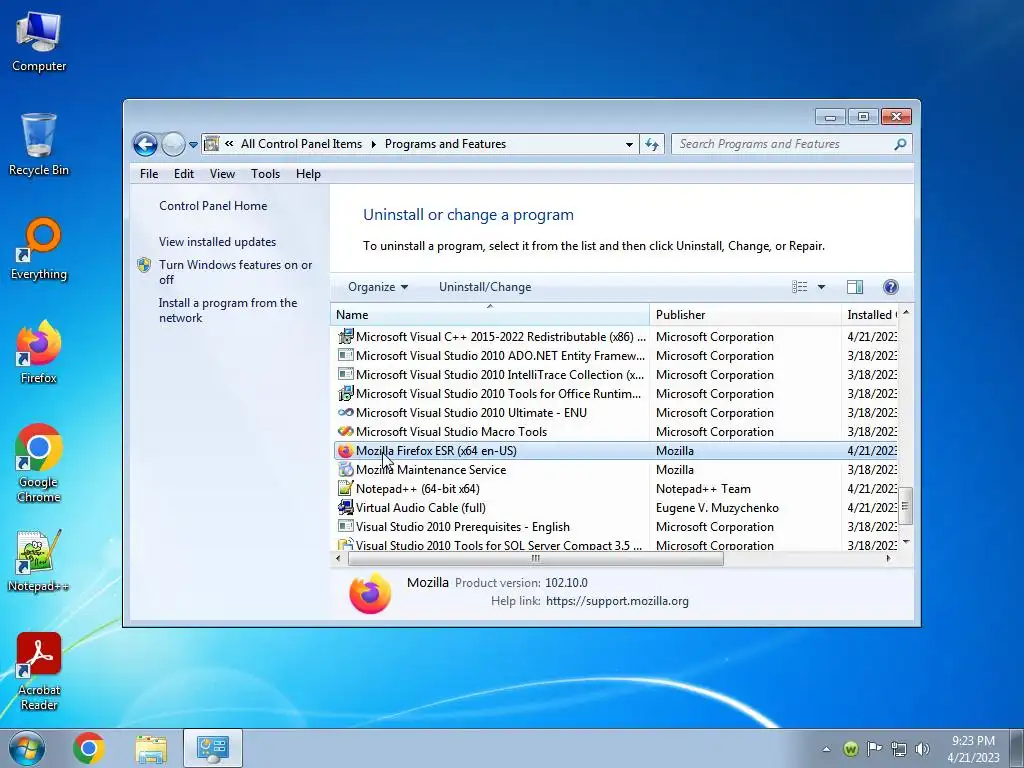1024x768 pixels.
Task: Open the recent pages dropdown arrow
Action: click(x=193, y=145)
